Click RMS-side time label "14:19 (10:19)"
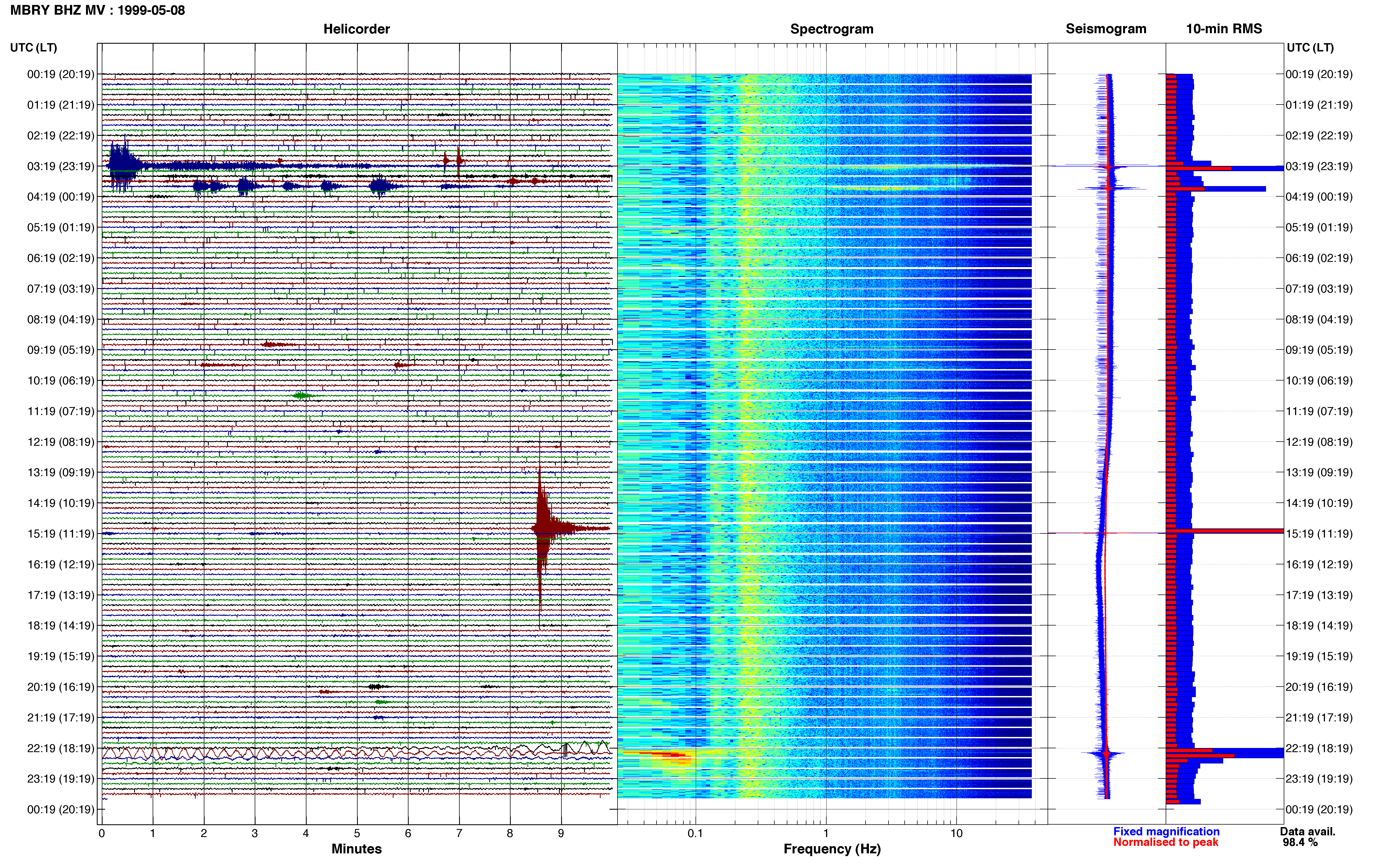1388x868 pixels. 1319,504
